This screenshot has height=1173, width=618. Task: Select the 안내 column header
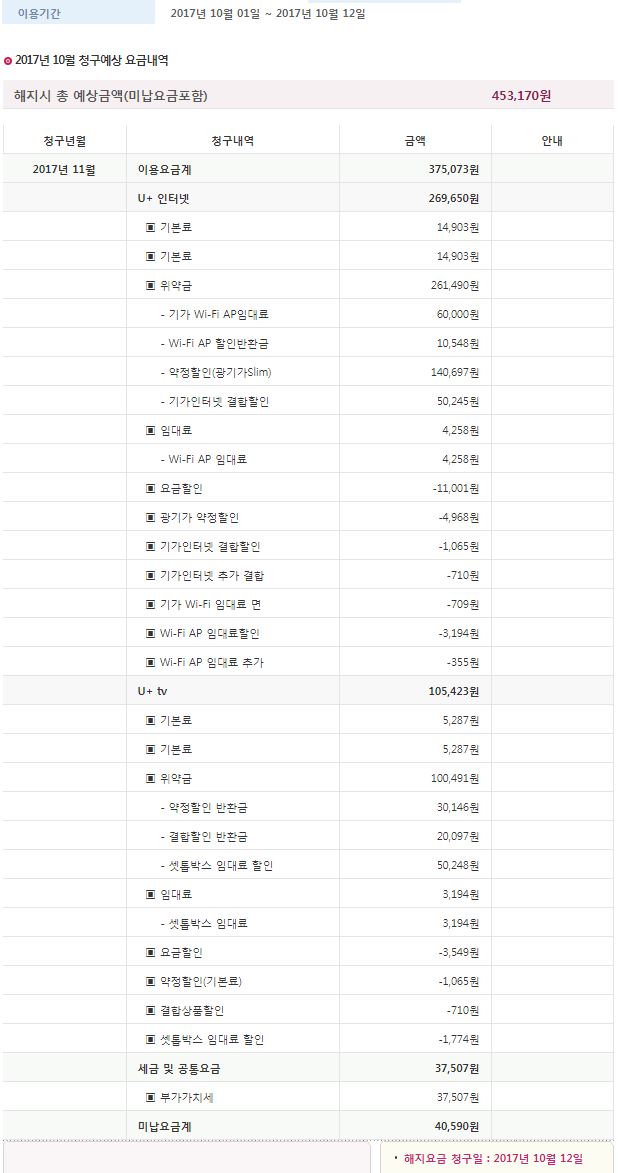coord(552,141)
